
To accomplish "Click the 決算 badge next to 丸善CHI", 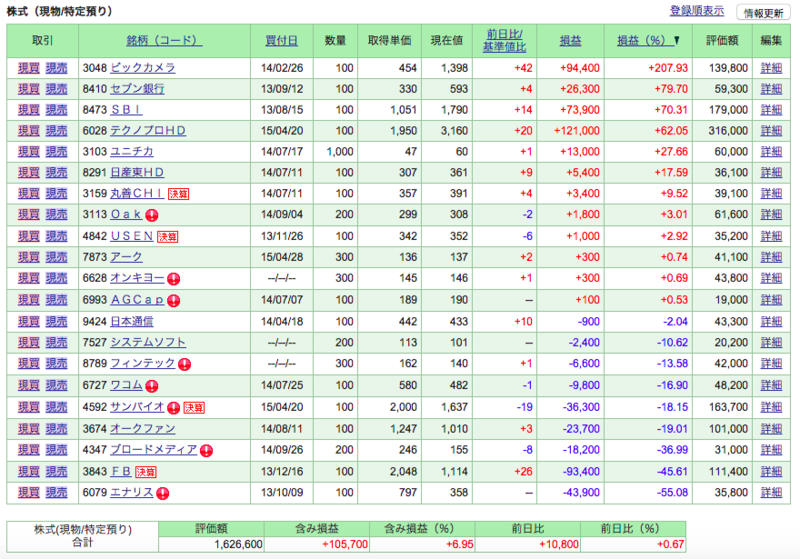I will (x=179, y=194).
